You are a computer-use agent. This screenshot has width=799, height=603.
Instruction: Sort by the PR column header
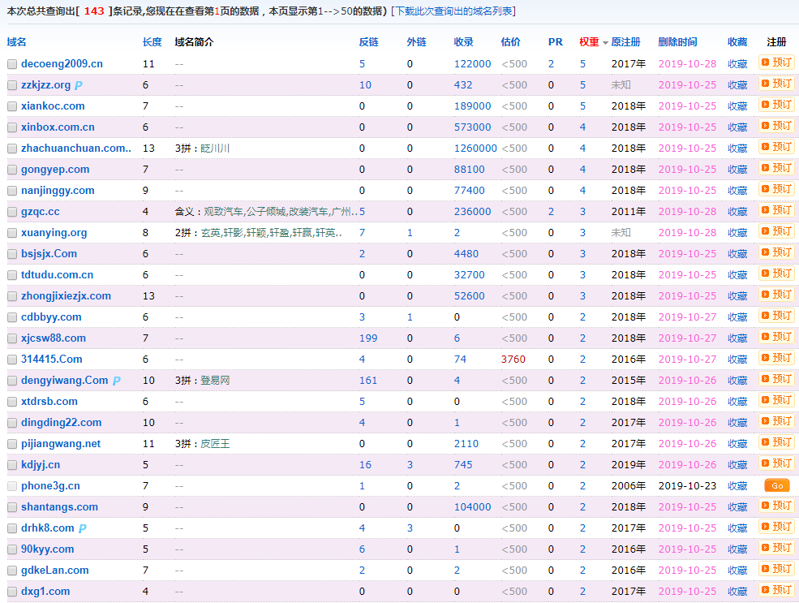pyautogui.click(x=555, y=42)
